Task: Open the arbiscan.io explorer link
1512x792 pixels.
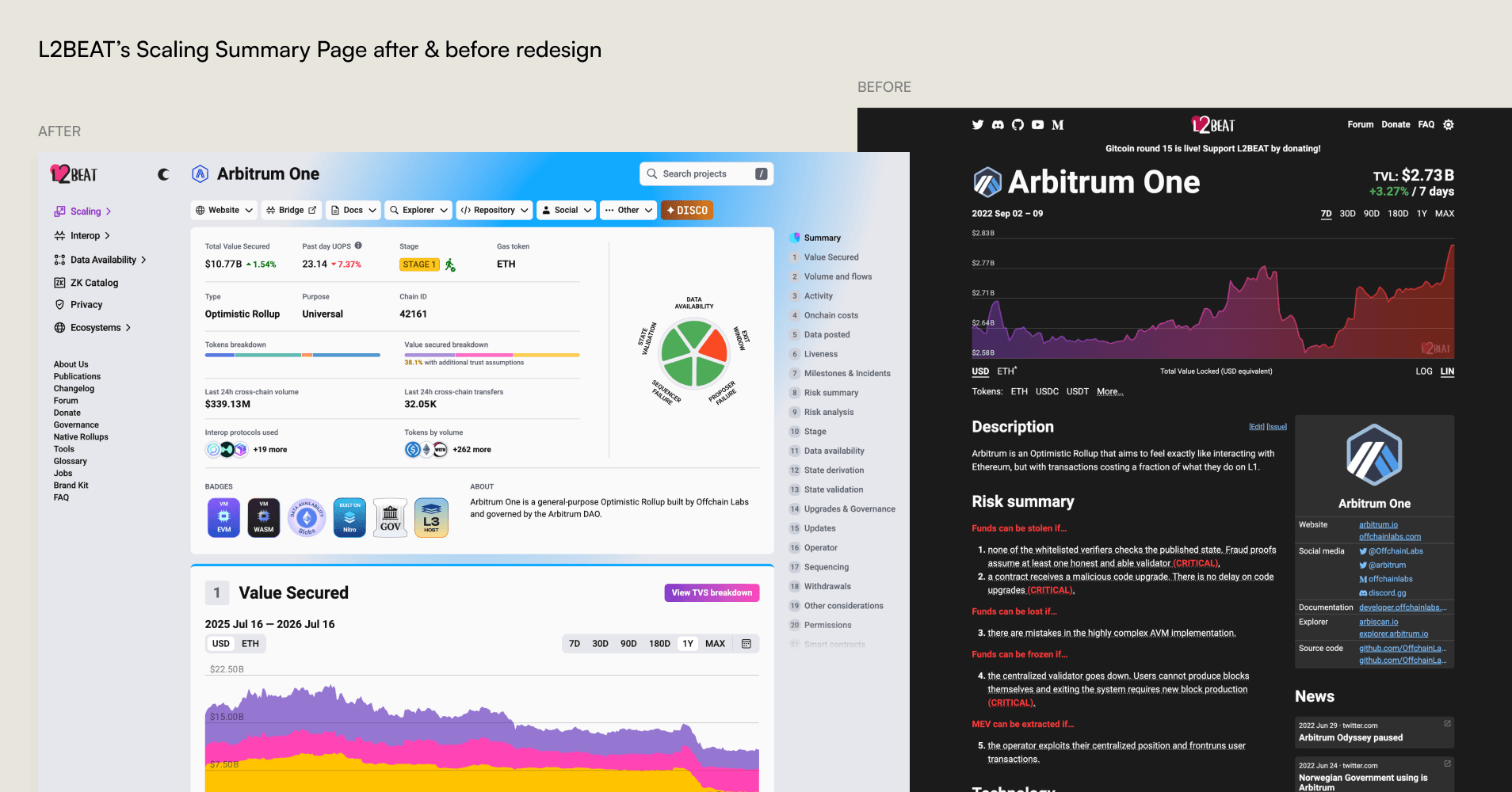Action: click(x=1379, y=623)
